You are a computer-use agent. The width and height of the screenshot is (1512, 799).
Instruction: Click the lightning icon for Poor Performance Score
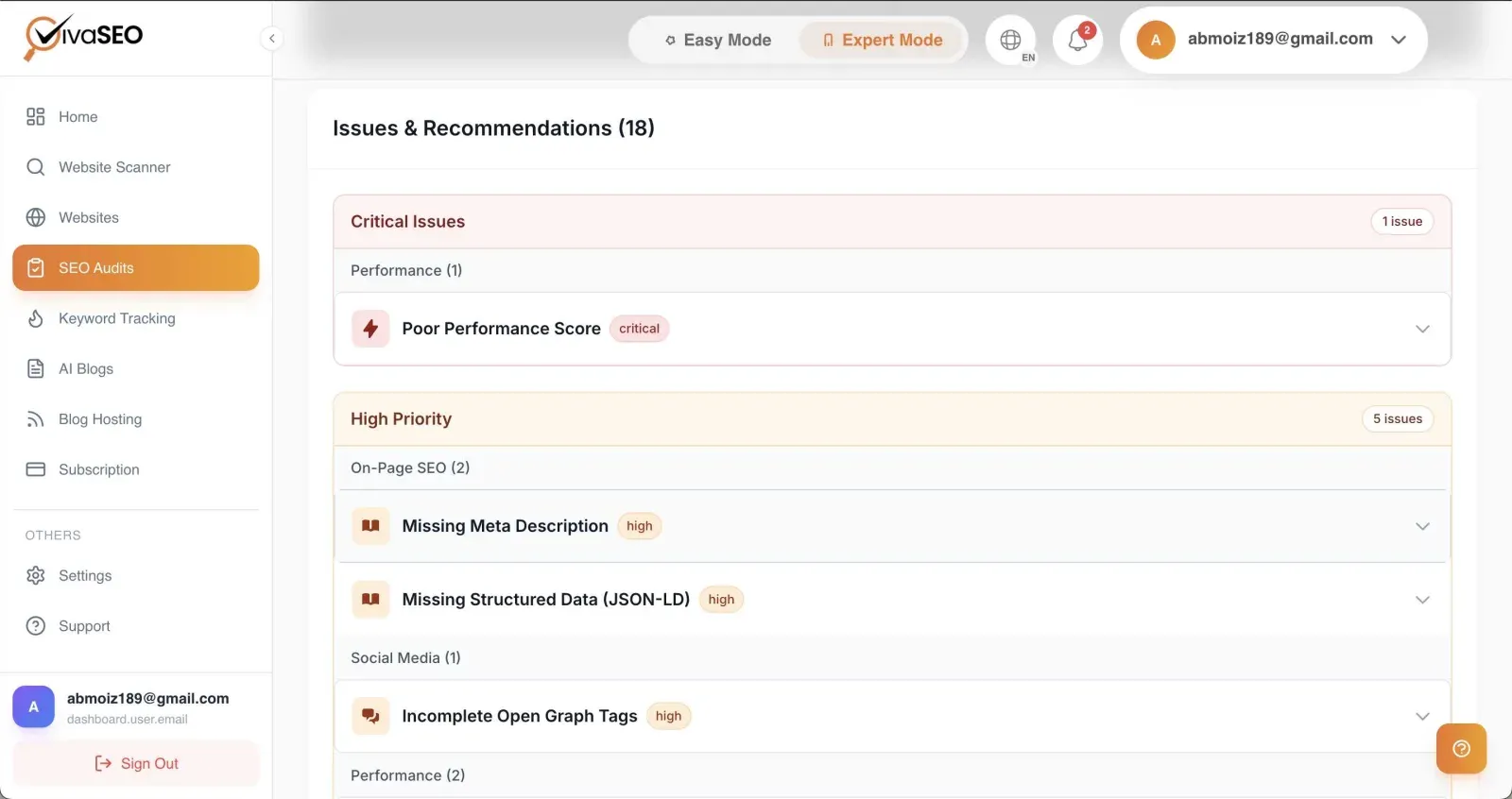pos(370,329)
